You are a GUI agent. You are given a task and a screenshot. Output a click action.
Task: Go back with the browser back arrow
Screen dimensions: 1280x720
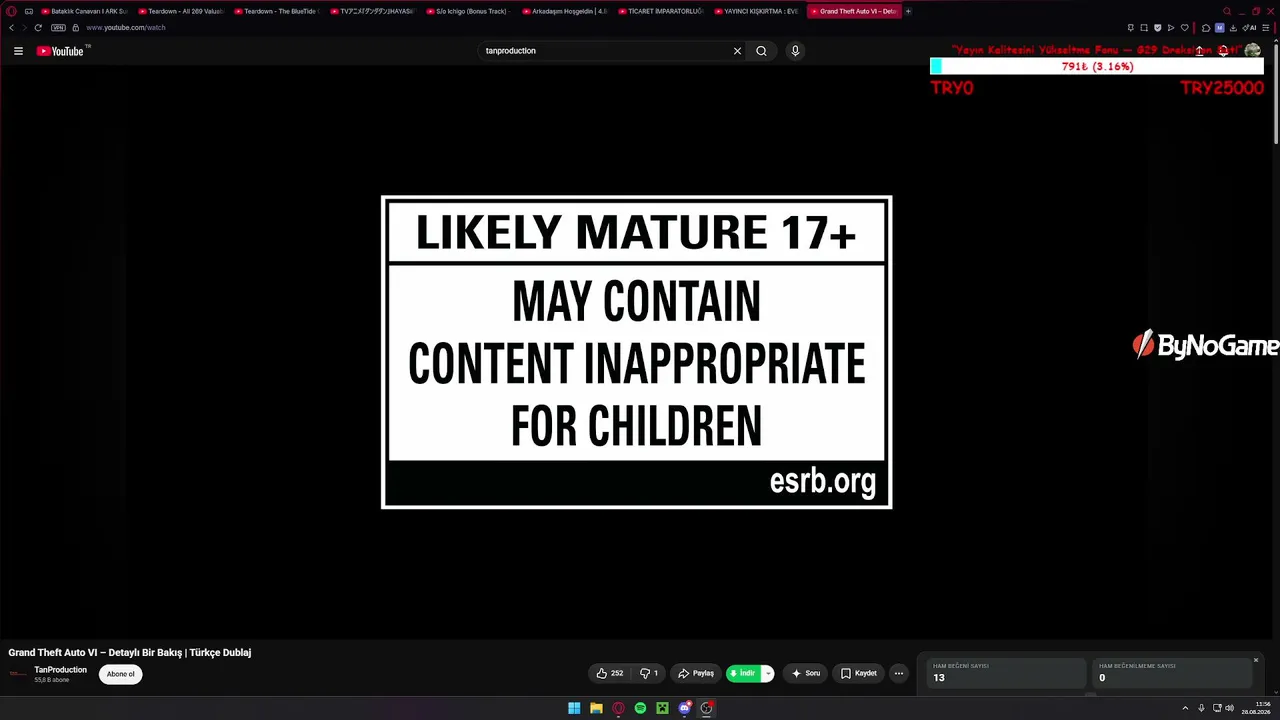pyautogui.click(x=11, y=28)
